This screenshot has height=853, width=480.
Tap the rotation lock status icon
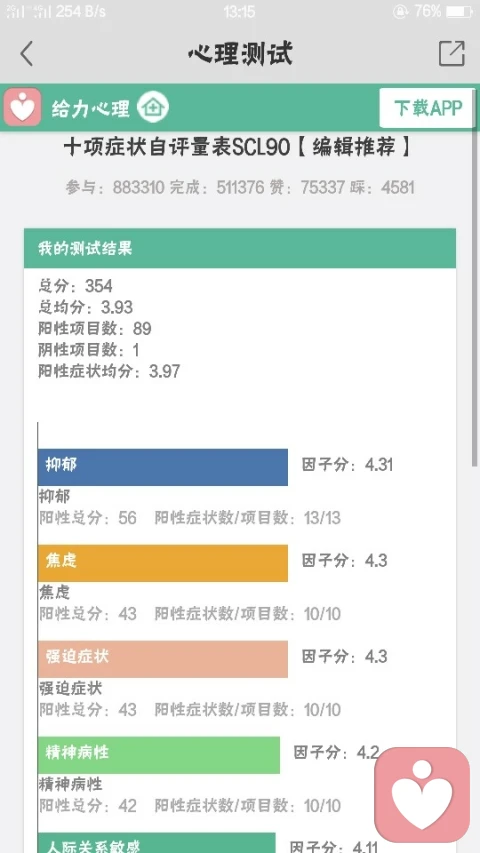coord(401,11)
